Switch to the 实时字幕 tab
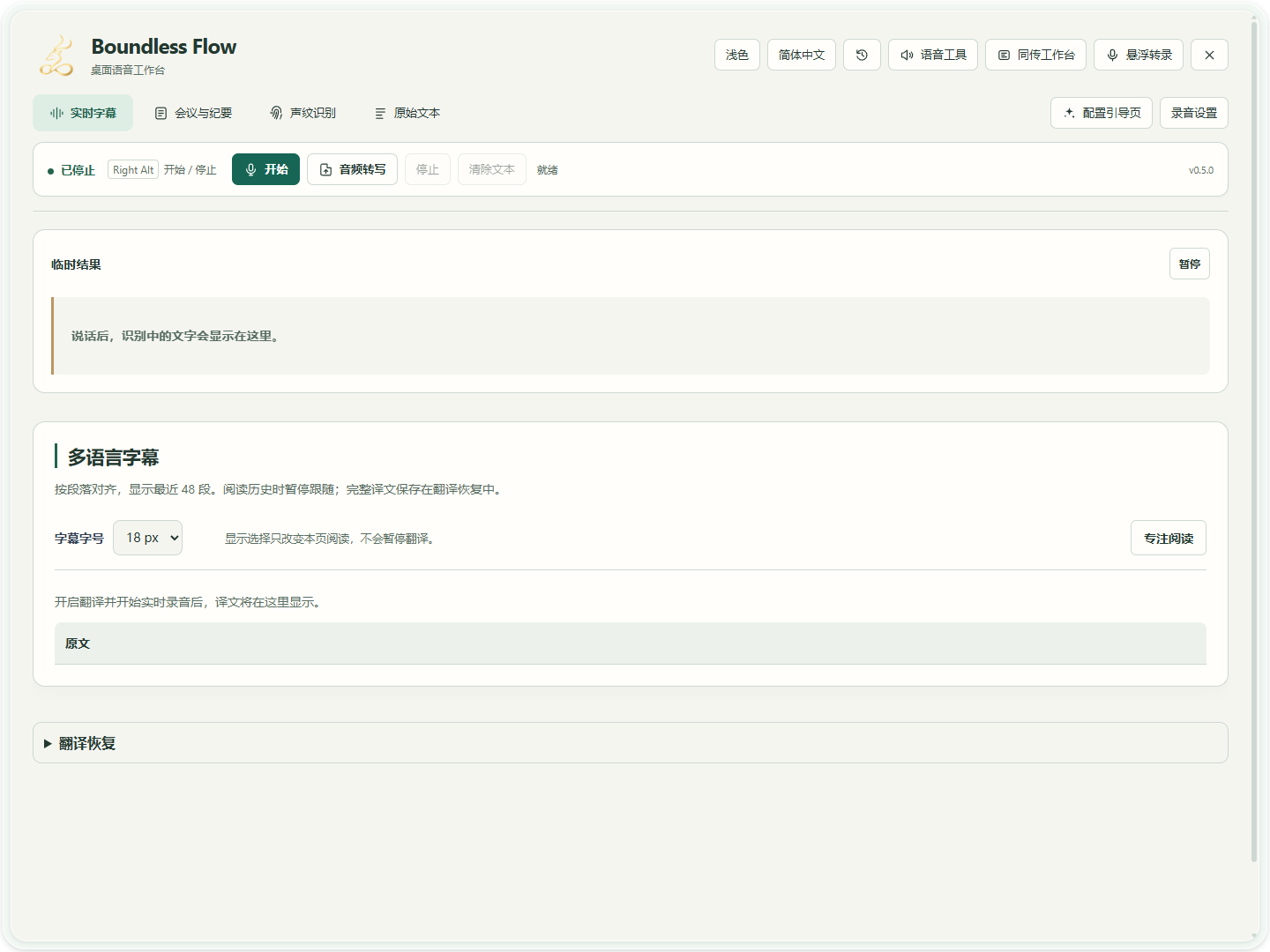Image resolution: width=1270 pixels, height=952 pixels. tap(83, 113)
